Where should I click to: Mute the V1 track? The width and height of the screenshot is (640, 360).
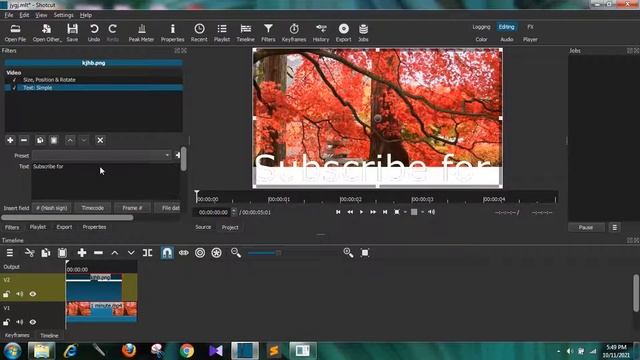[20, 322]
